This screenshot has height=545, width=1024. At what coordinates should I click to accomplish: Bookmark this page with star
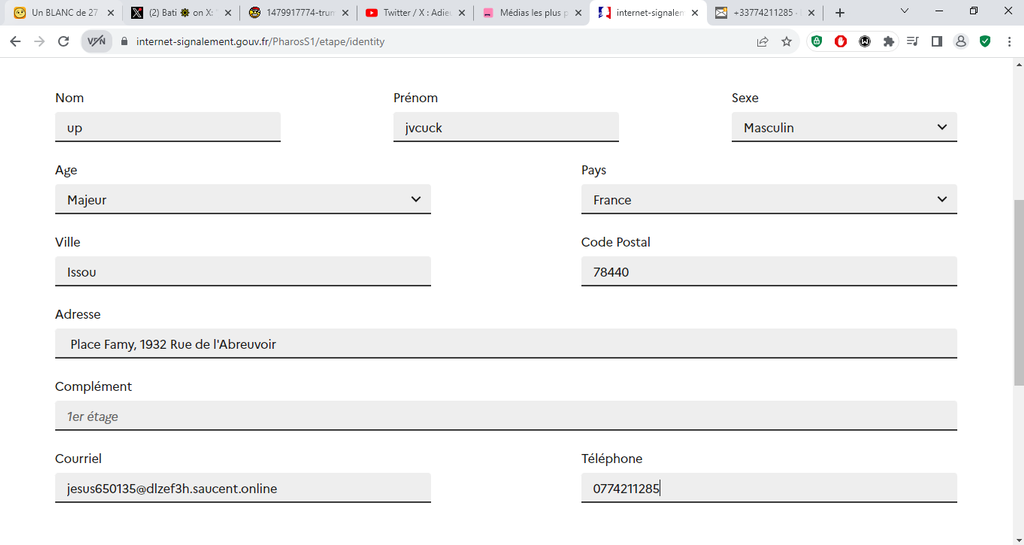[786, 41]
